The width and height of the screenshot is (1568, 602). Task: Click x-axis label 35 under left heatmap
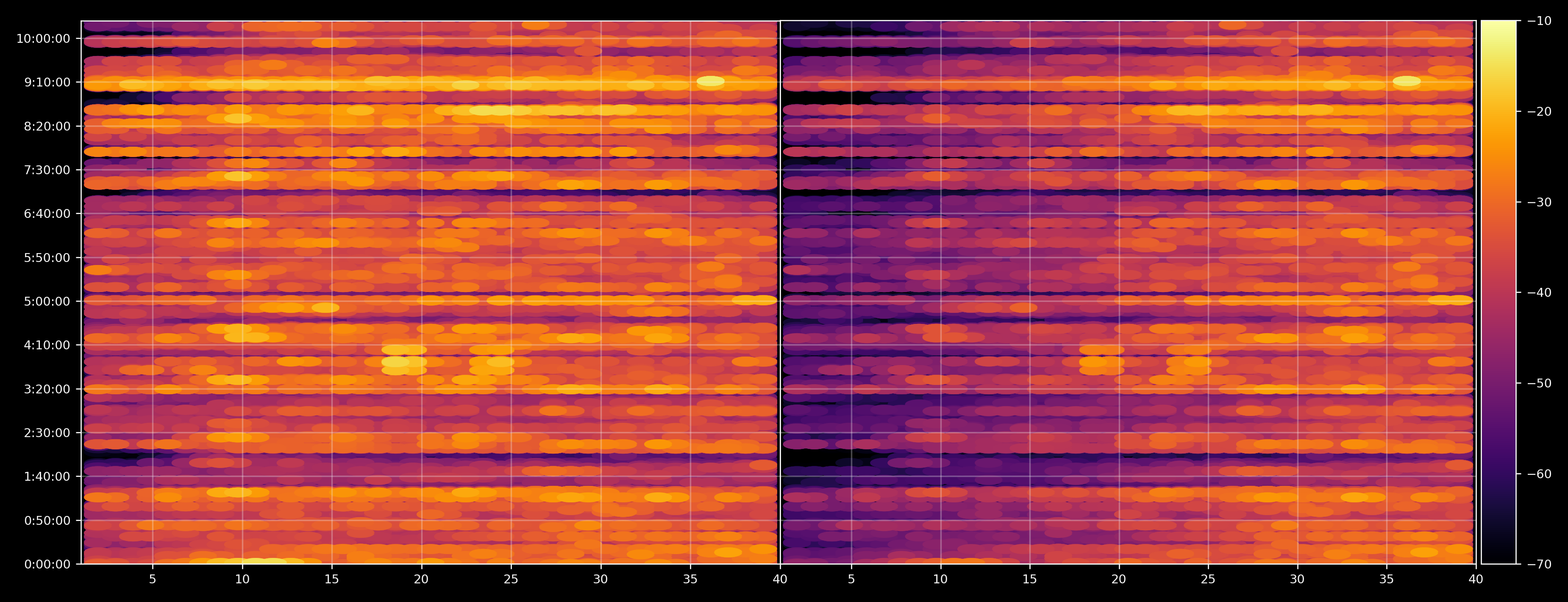click(690, 580)
